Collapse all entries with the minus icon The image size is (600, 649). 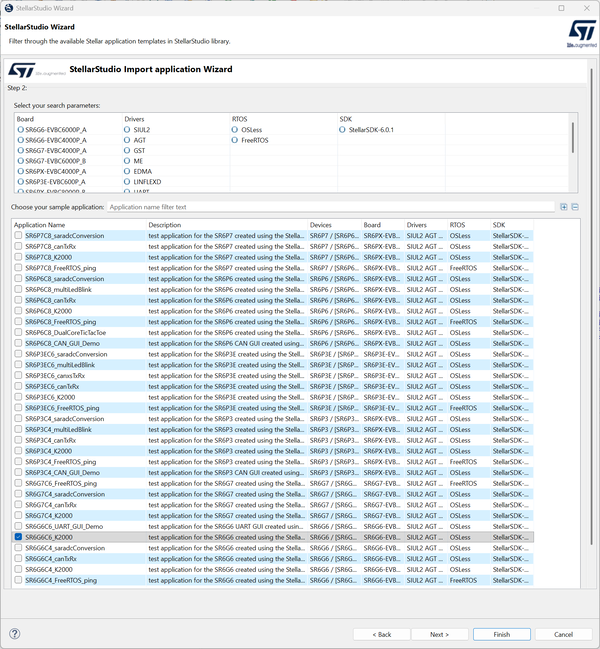(x=575, y=207)
